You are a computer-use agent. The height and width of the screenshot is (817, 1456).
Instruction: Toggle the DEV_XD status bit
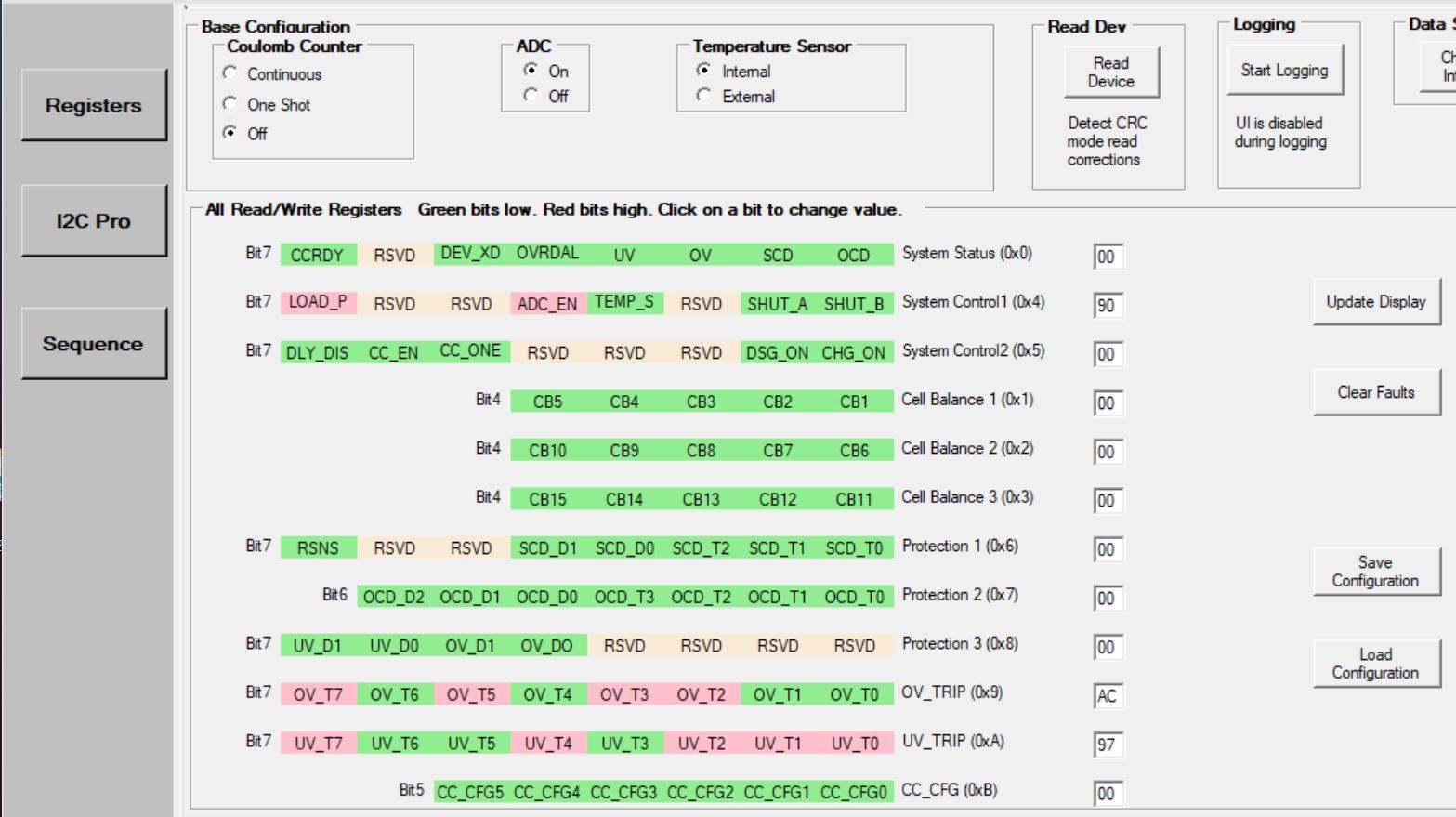pos(471,254)
